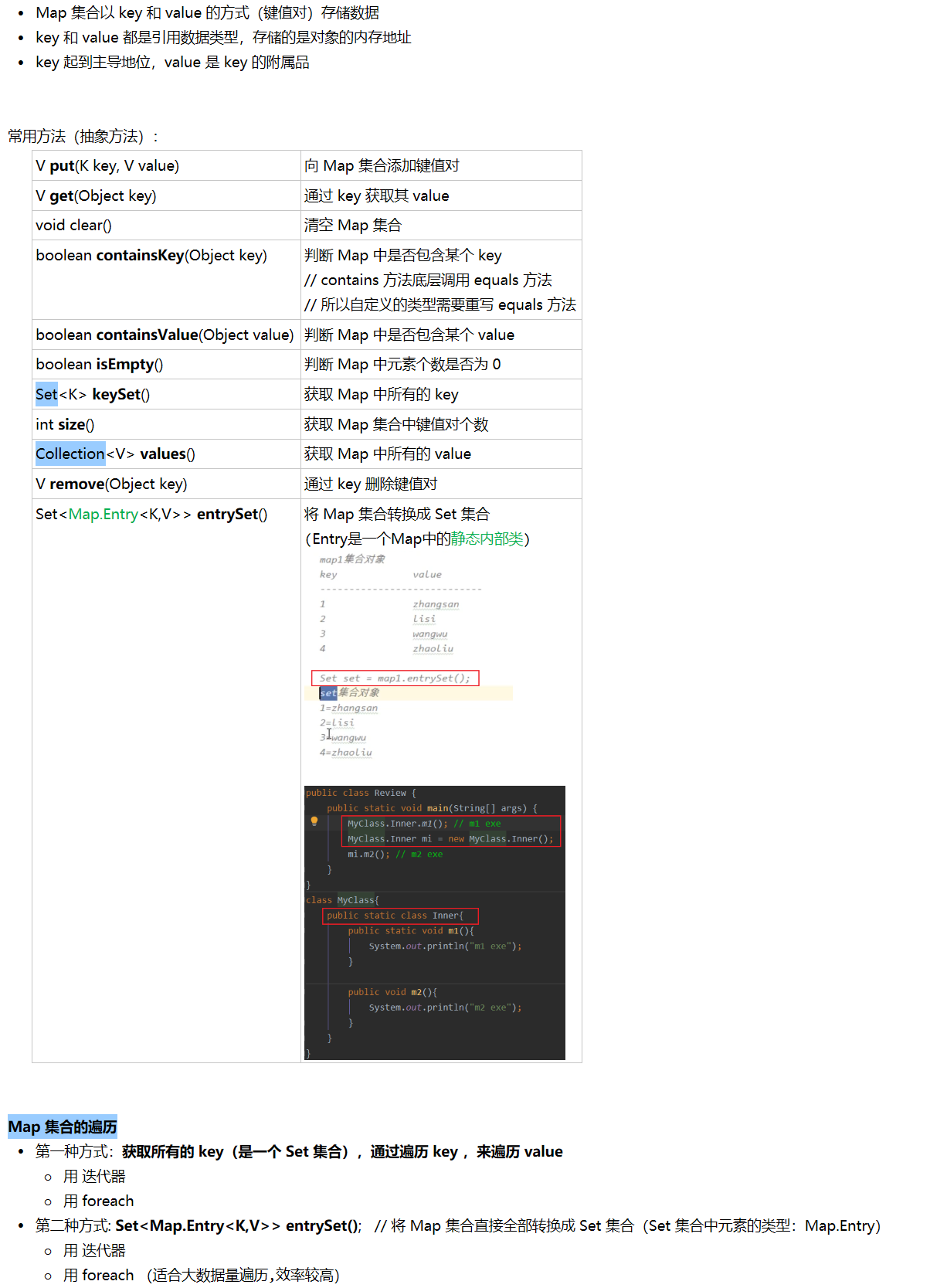Click first bullet about key 和 value 存储数据

[x=207, y=13]
